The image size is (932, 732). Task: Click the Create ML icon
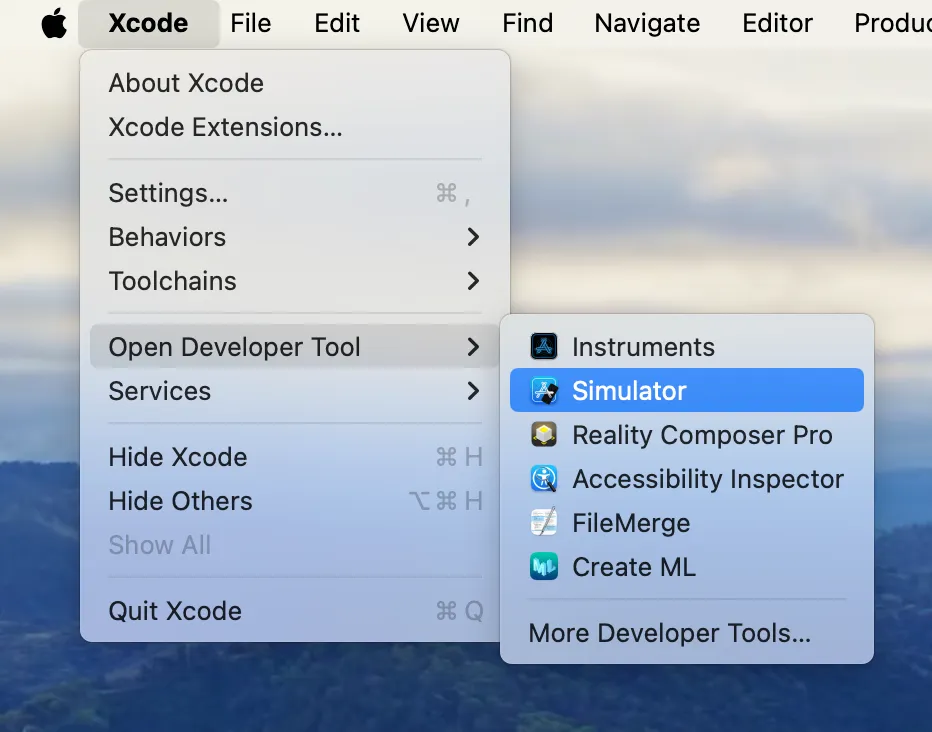click(x=544, y=567)
